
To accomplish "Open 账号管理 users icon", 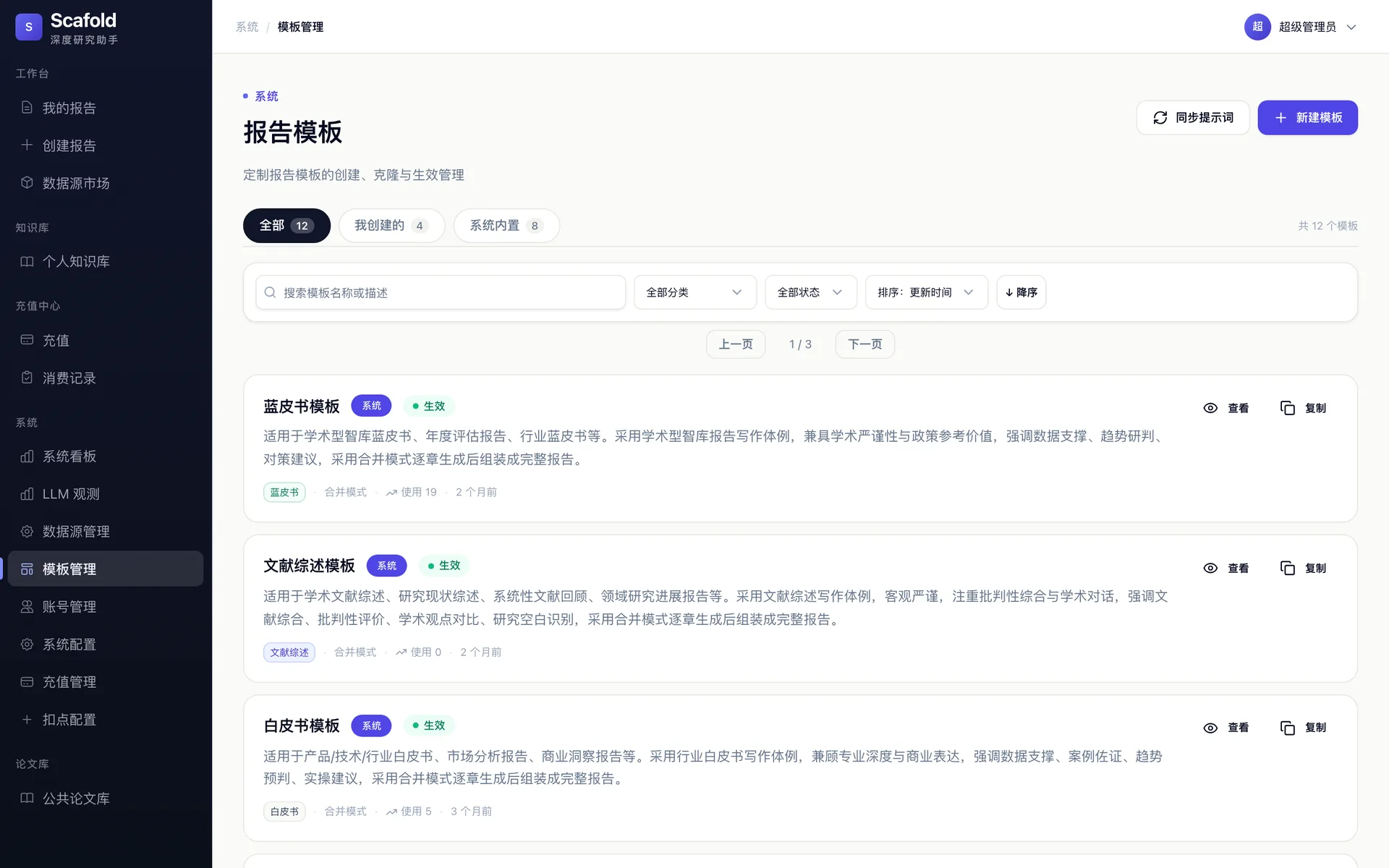I will click(x=27, y=607).
